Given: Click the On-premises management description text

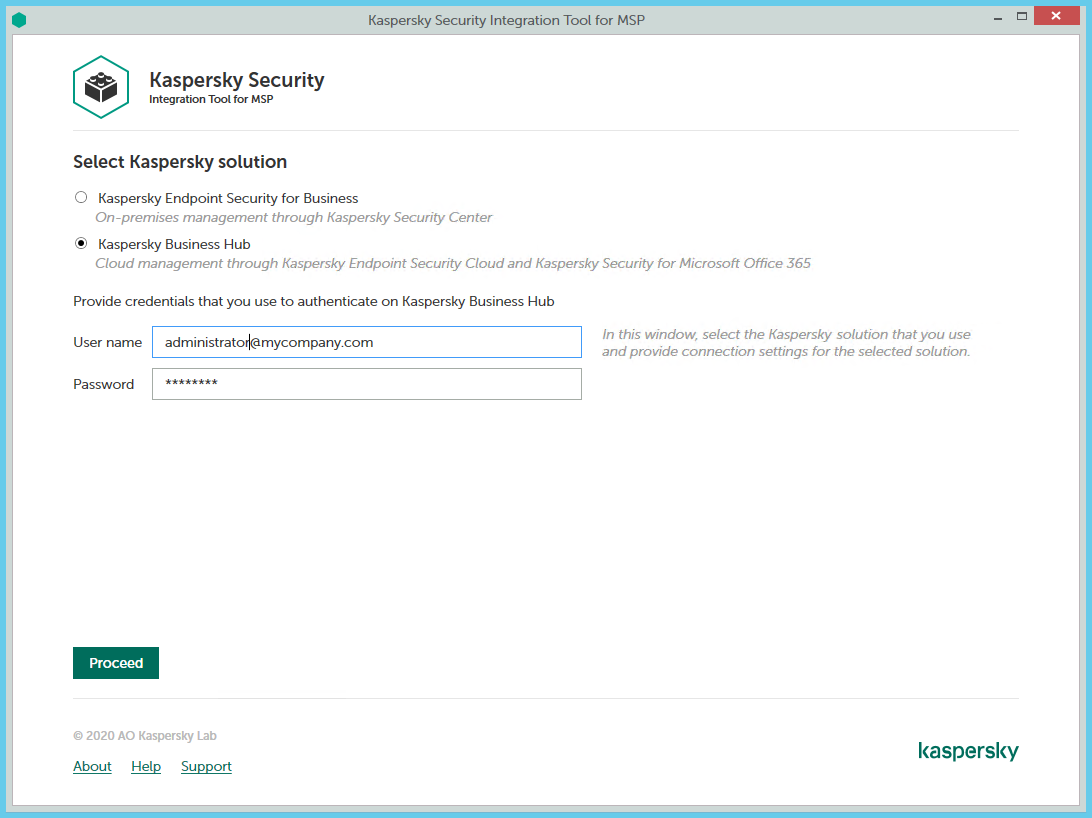Looking at the screenshot, I should coord(293,217).
